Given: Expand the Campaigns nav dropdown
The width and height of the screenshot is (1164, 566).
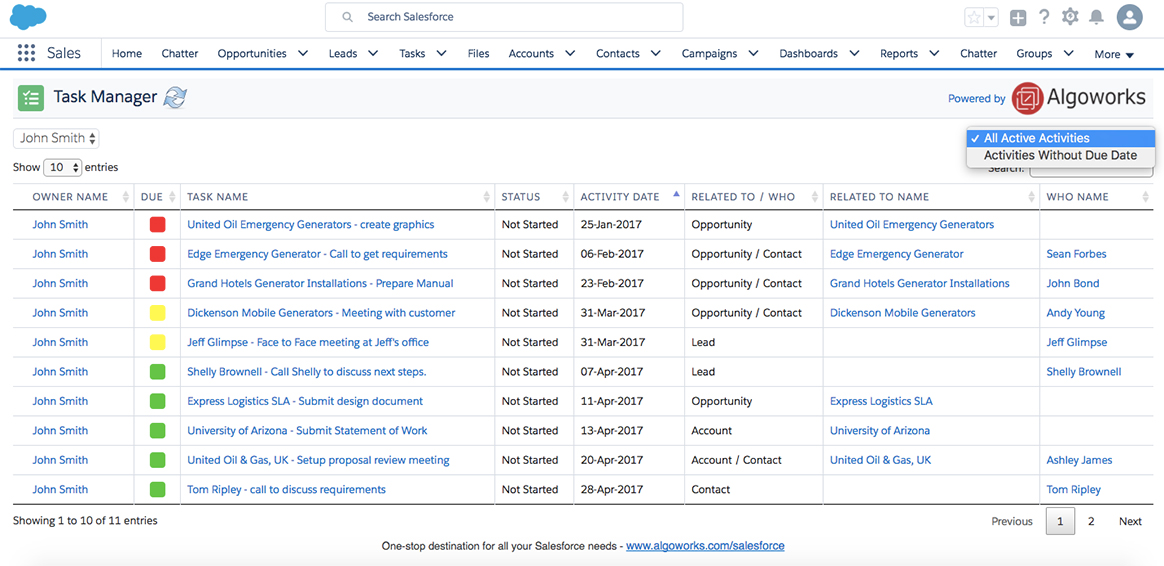Looking at the screenshot, I should [753, 53].
